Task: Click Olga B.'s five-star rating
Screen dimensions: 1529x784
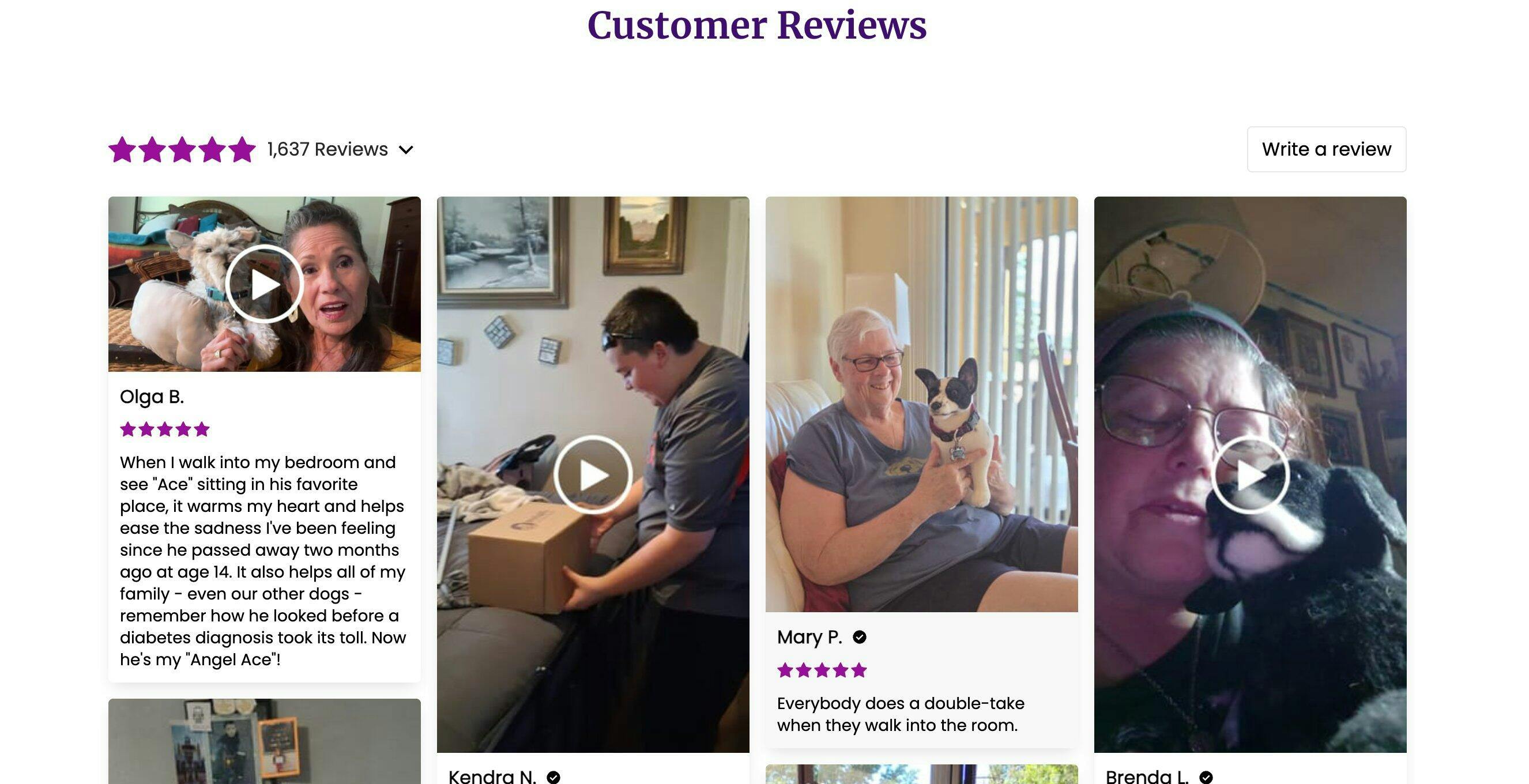Action: pyautogui.click(x=165, y=429)
